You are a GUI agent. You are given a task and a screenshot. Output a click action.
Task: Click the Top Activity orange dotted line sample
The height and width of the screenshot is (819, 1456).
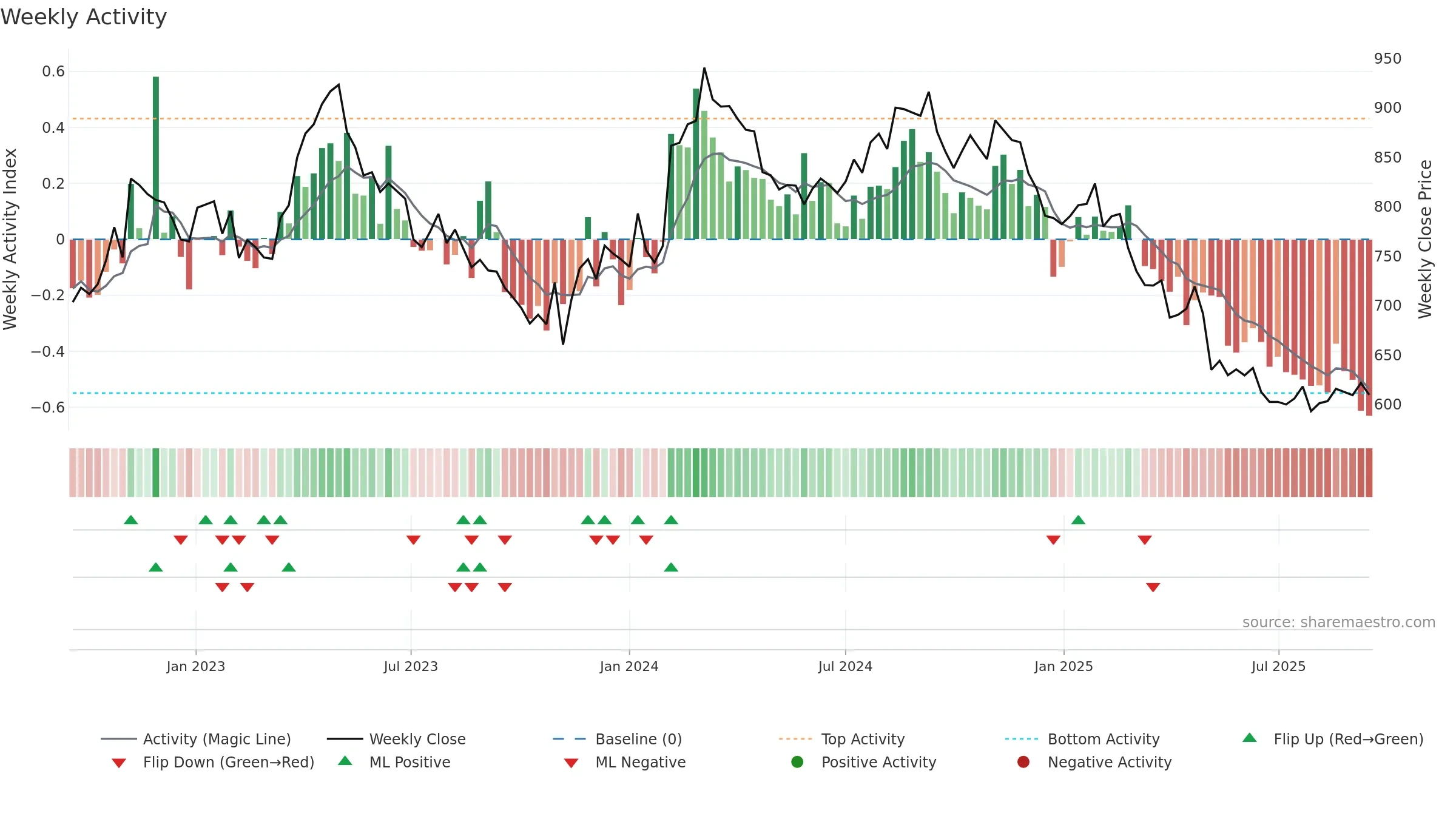pos(795,739)
